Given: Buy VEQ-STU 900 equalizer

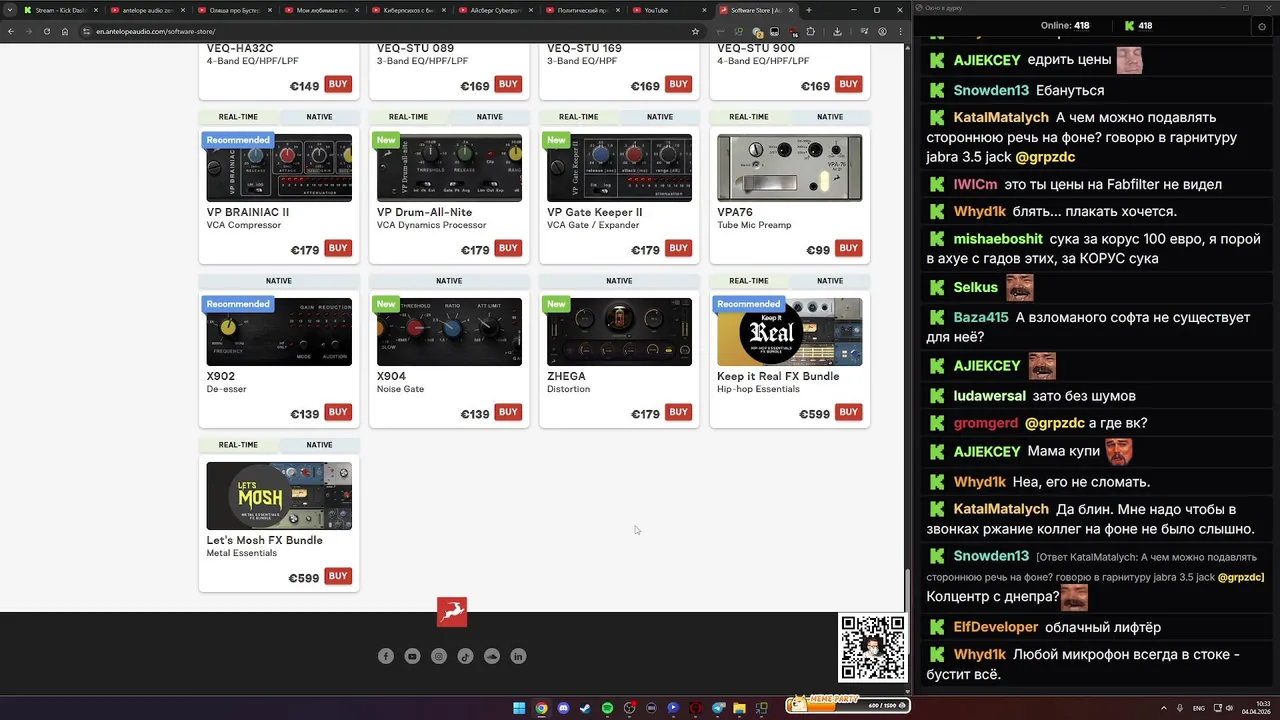Looking at the screenshot, I should coord(849,84).
